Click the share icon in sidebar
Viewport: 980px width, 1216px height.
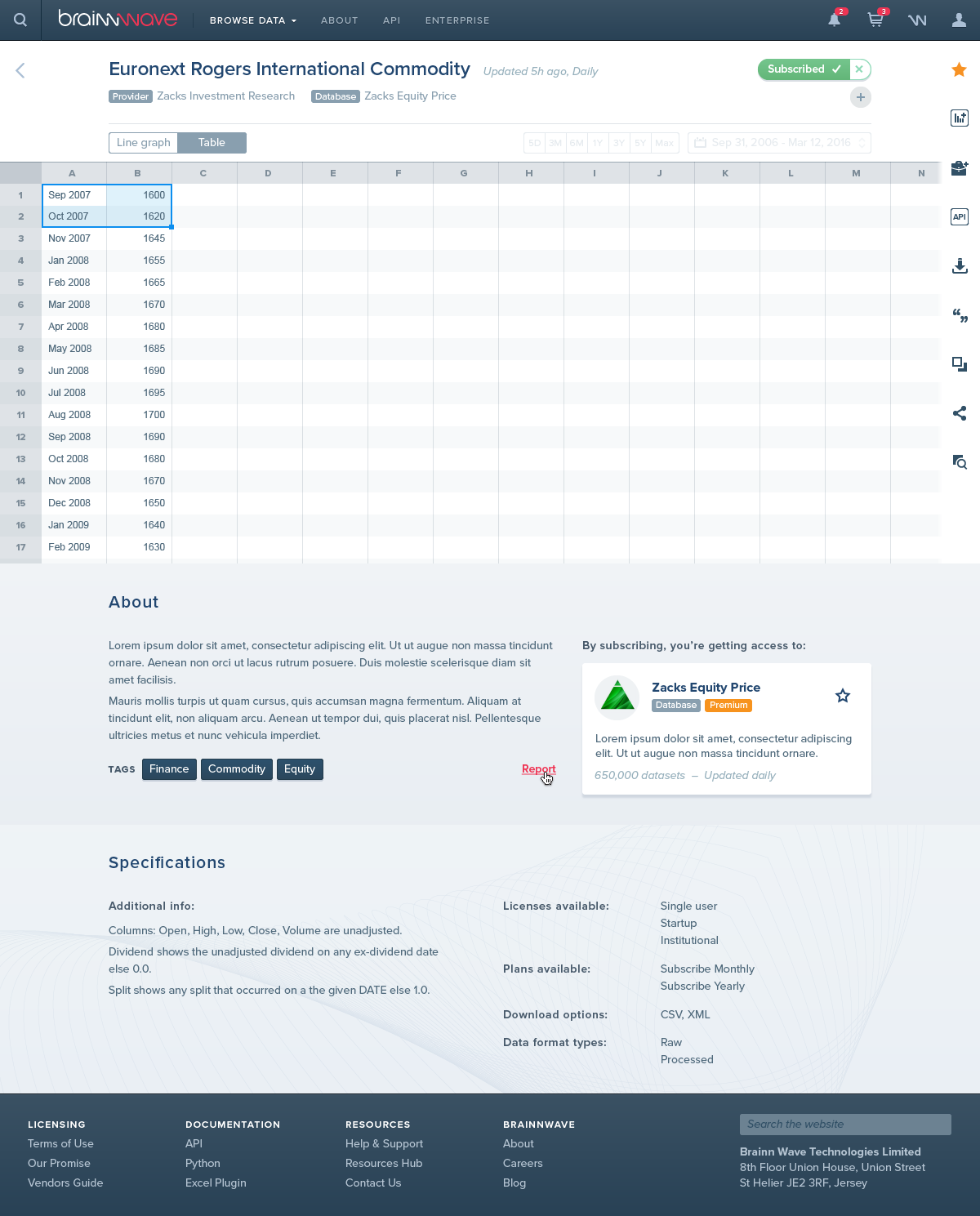tap(960, 413)
